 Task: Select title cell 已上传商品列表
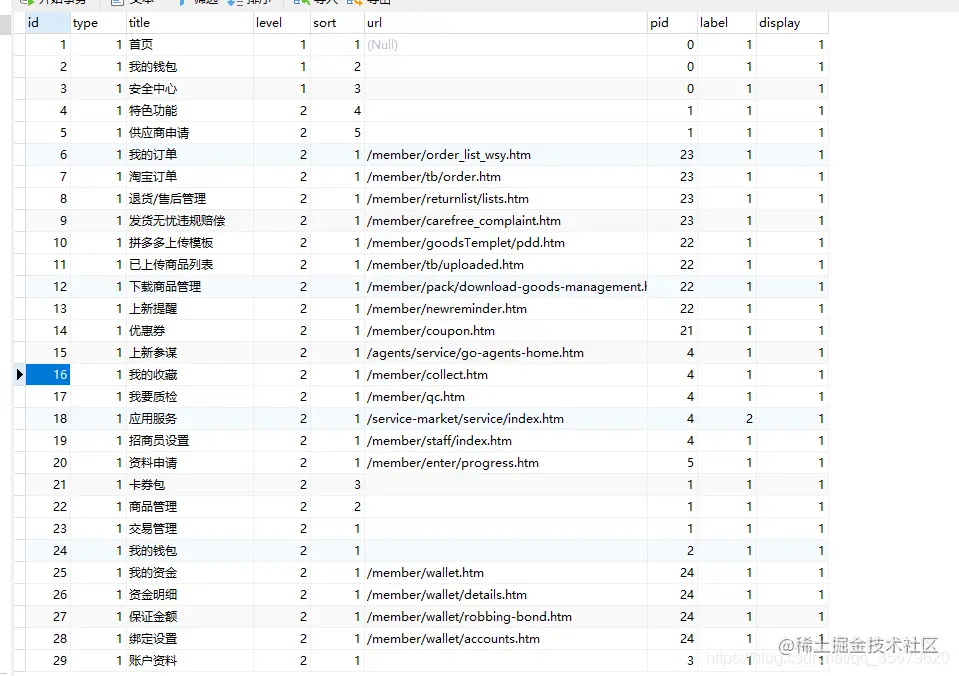190,265
